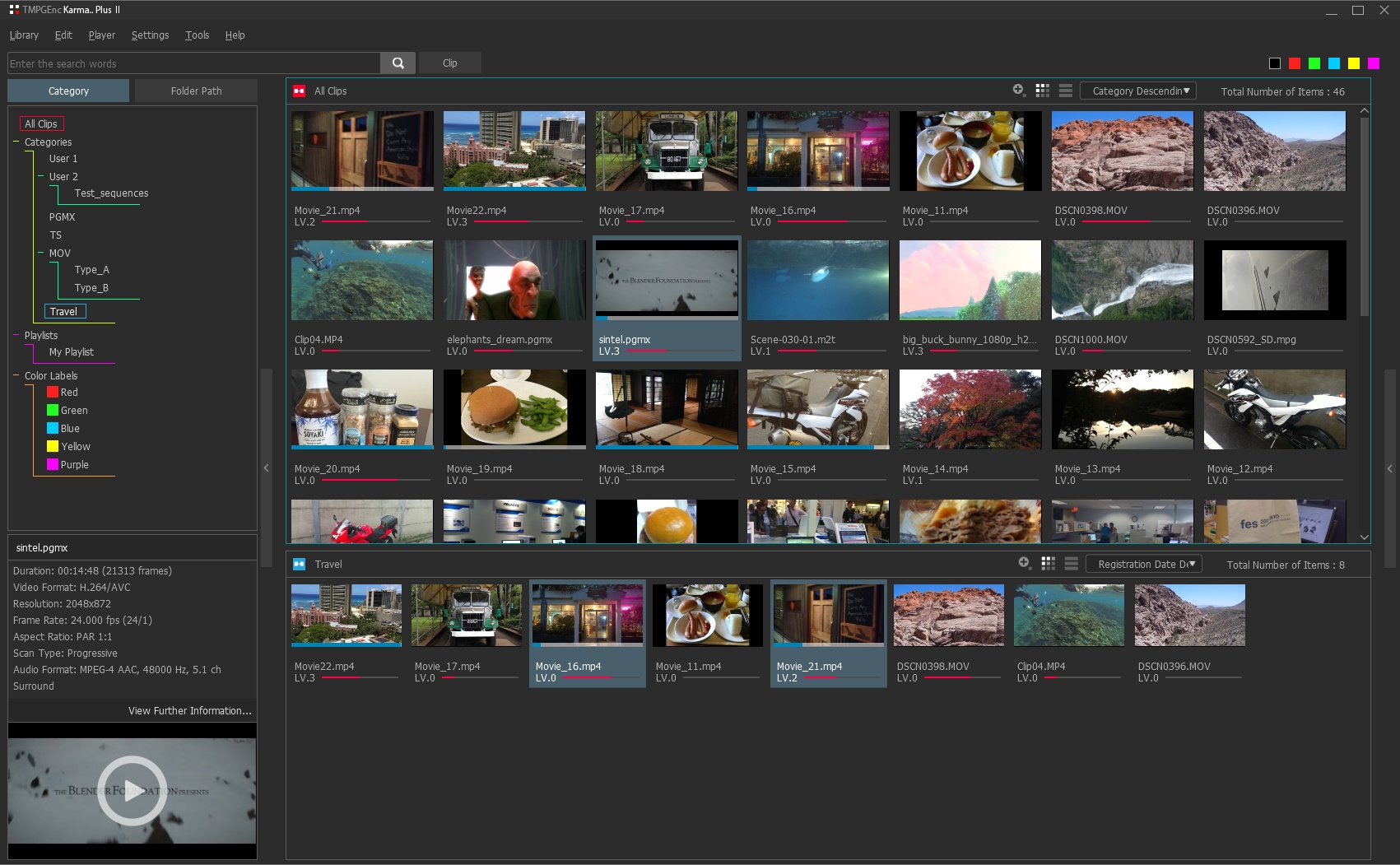Click the red All Clips pane header icon
This screenshot has width=1400, height=865.
pos(299,91)
